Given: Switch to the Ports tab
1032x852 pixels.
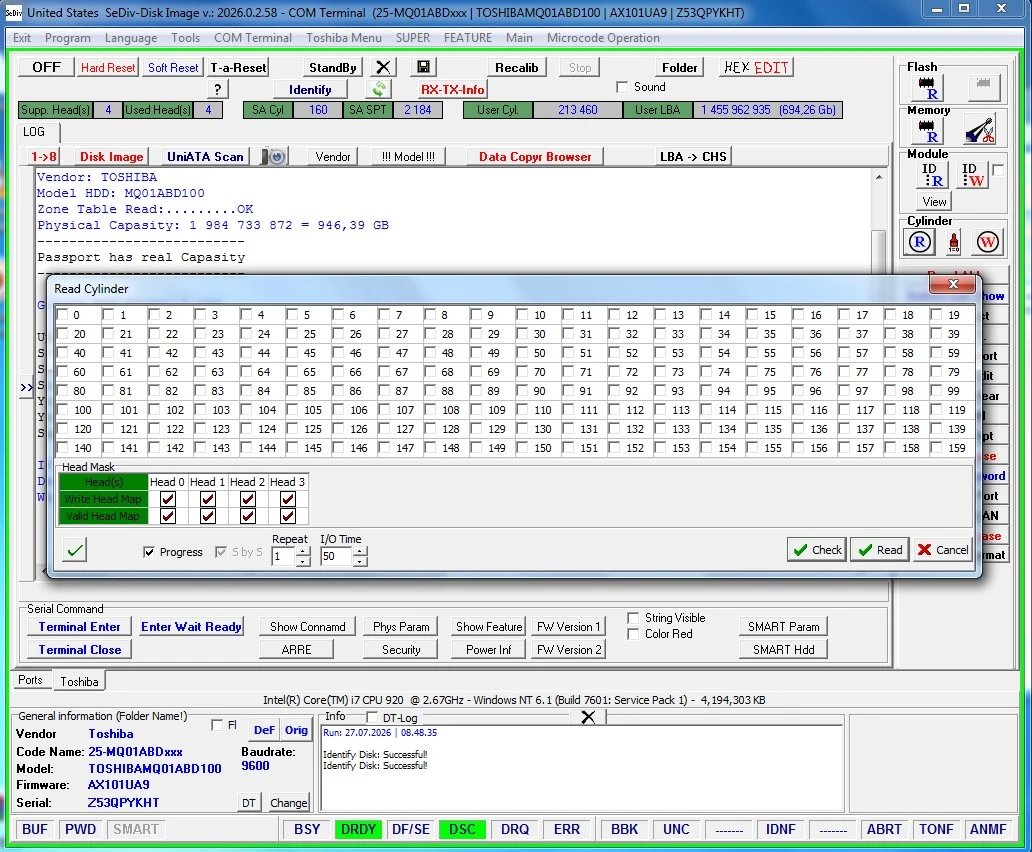Looking at the screenshot, I should point(30,680).
